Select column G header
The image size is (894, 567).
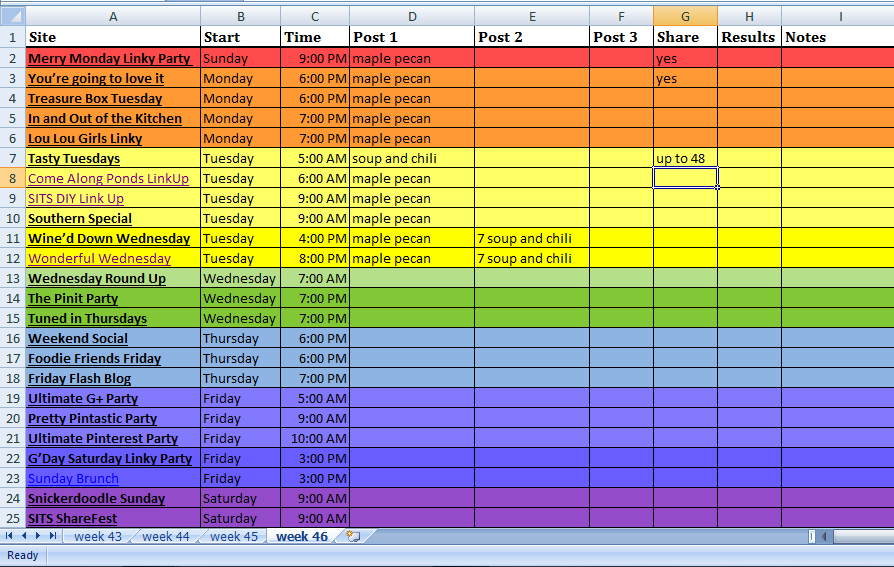(x=685, y=17)
